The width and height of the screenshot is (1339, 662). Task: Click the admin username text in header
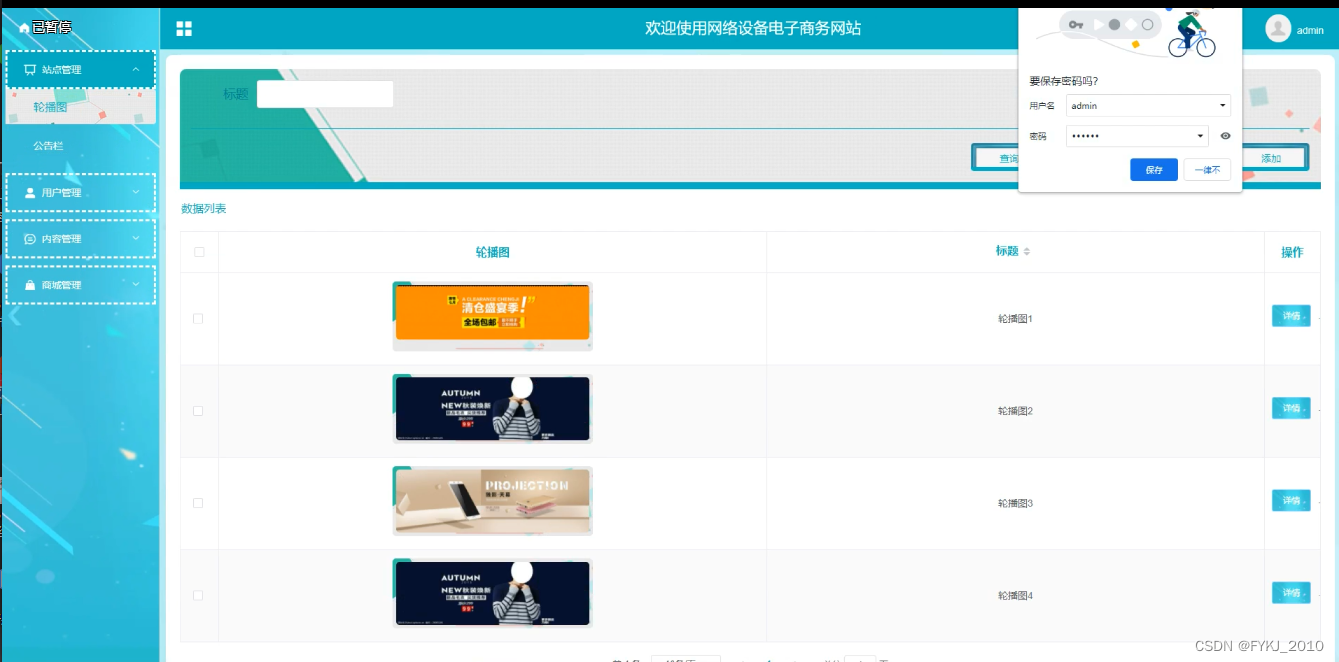[1310, 30]
